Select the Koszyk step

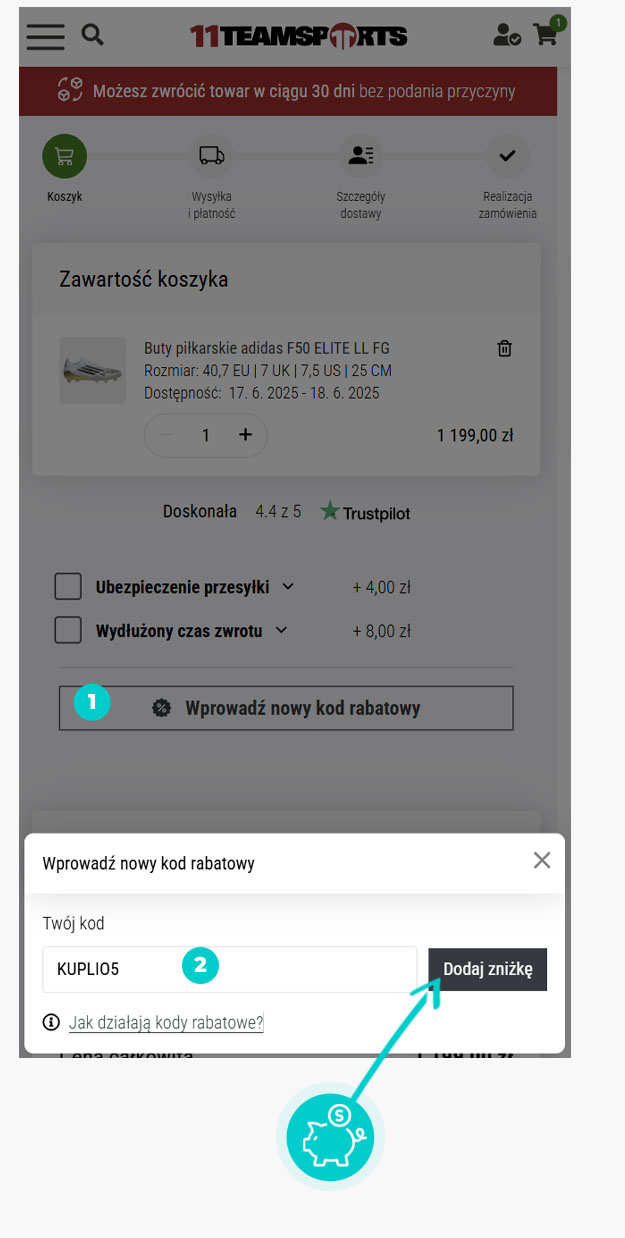64,156
